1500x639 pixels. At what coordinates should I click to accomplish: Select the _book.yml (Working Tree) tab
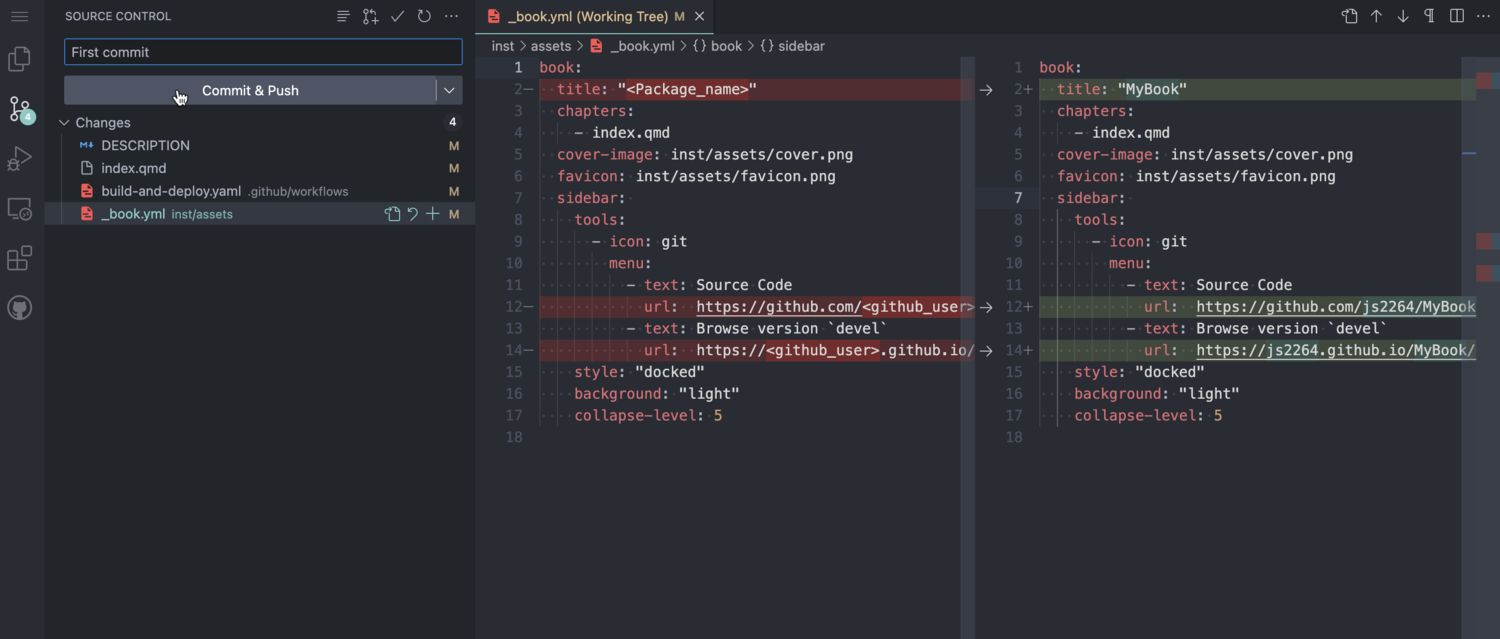click(x=587, y=16)
